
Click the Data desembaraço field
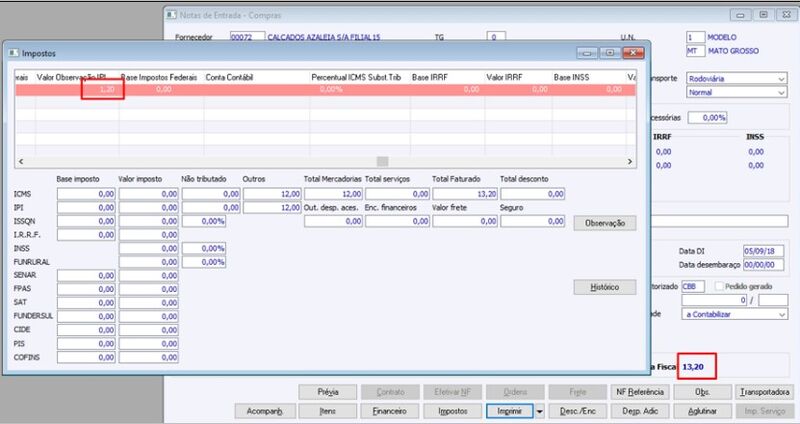coord(763,265)
